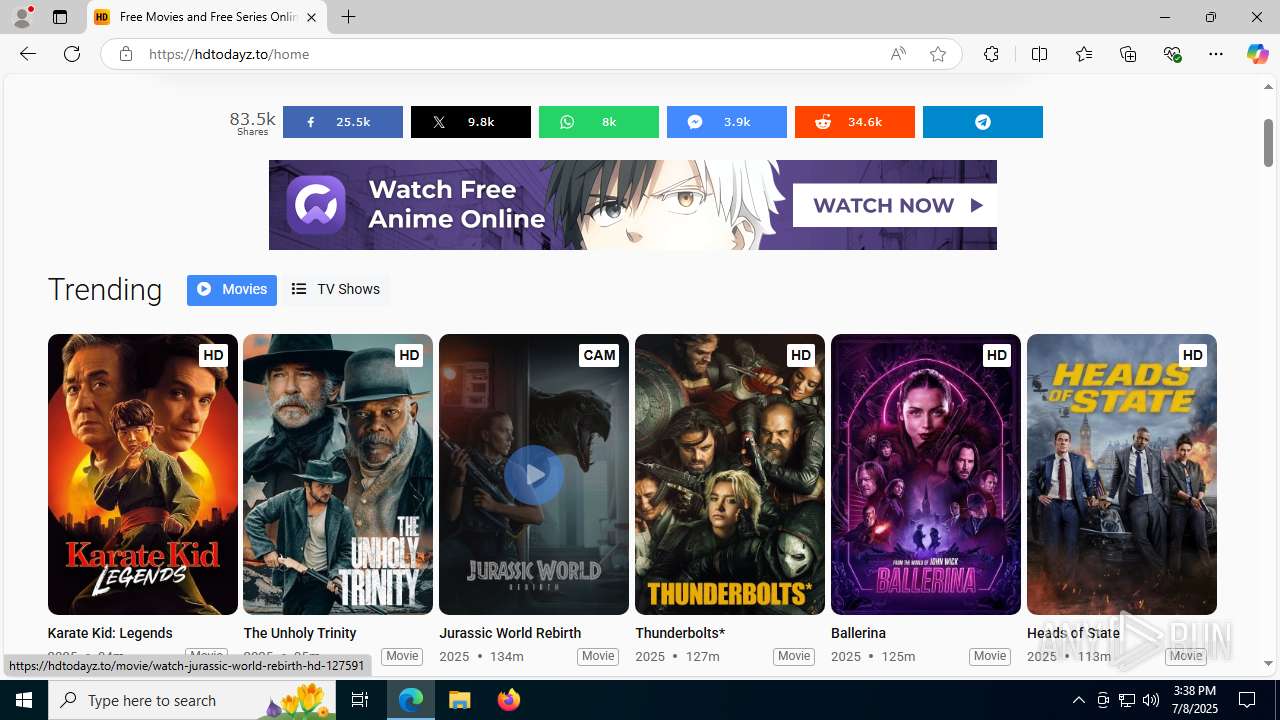1280x720 pixels.
Task: Share on Reddit 34.6k button
Action: (x=855, y=122)
